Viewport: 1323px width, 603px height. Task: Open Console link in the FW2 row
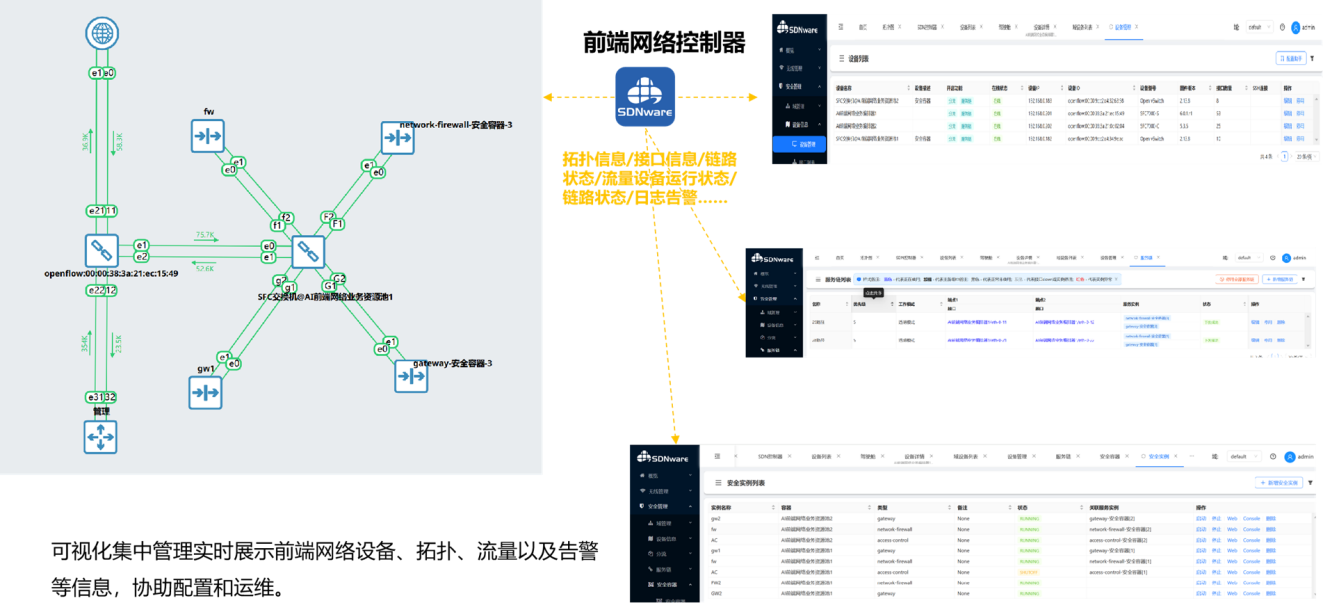(1251, 582)
